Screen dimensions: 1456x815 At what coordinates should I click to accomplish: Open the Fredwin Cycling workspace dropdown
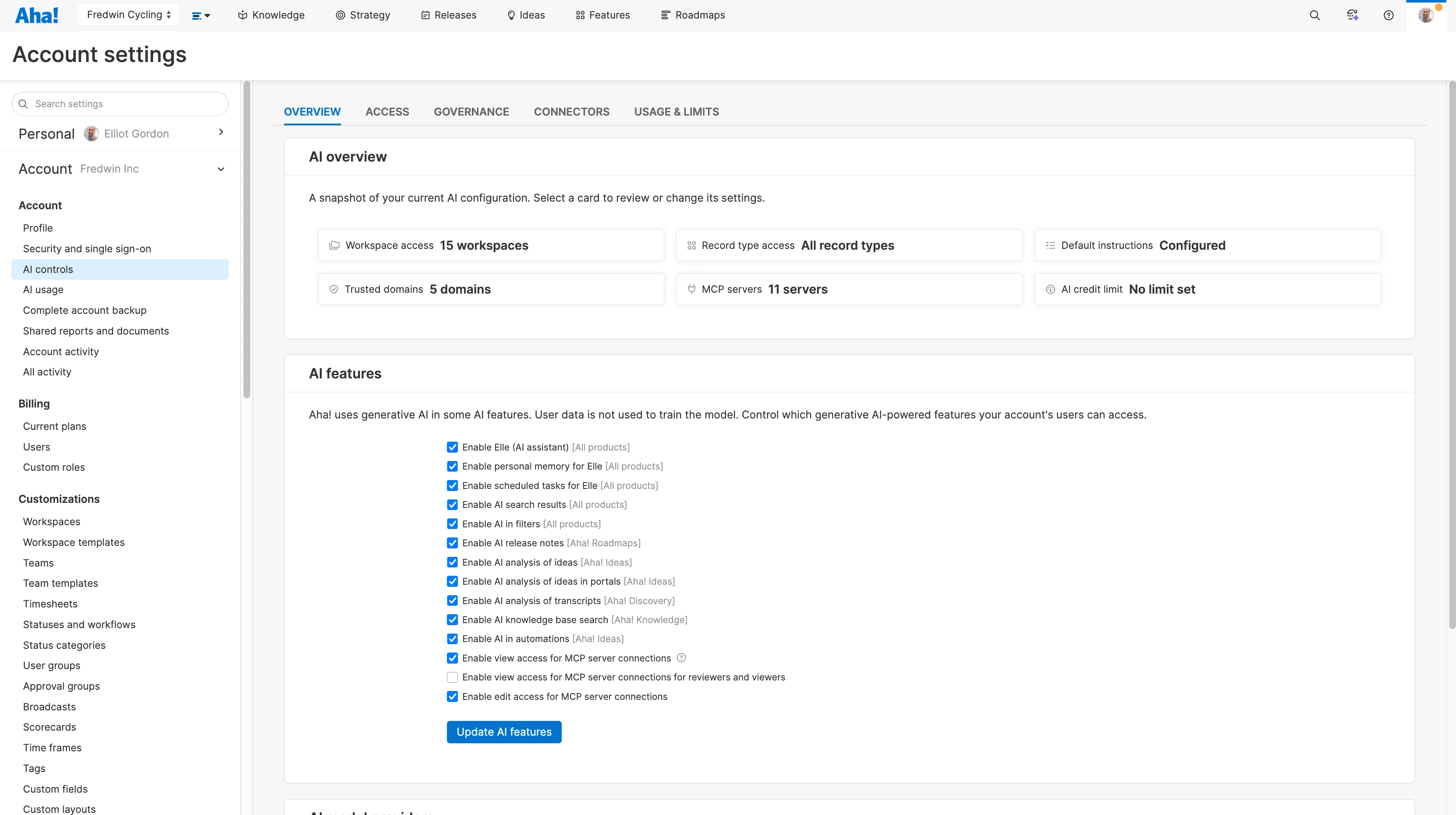(x=128, y=15)
